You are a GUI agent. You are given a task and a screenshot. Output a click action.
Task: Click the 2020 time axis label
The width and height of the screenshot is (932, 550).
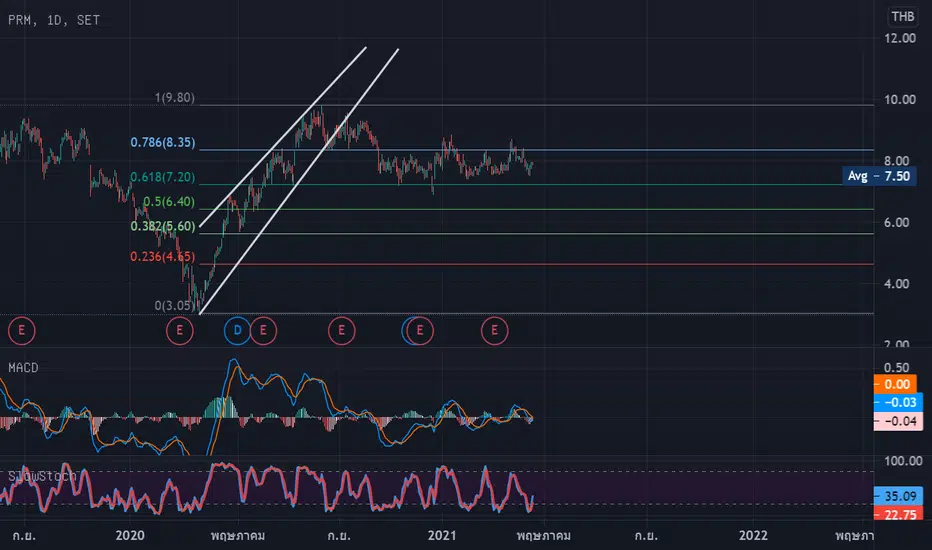[130, 535]
